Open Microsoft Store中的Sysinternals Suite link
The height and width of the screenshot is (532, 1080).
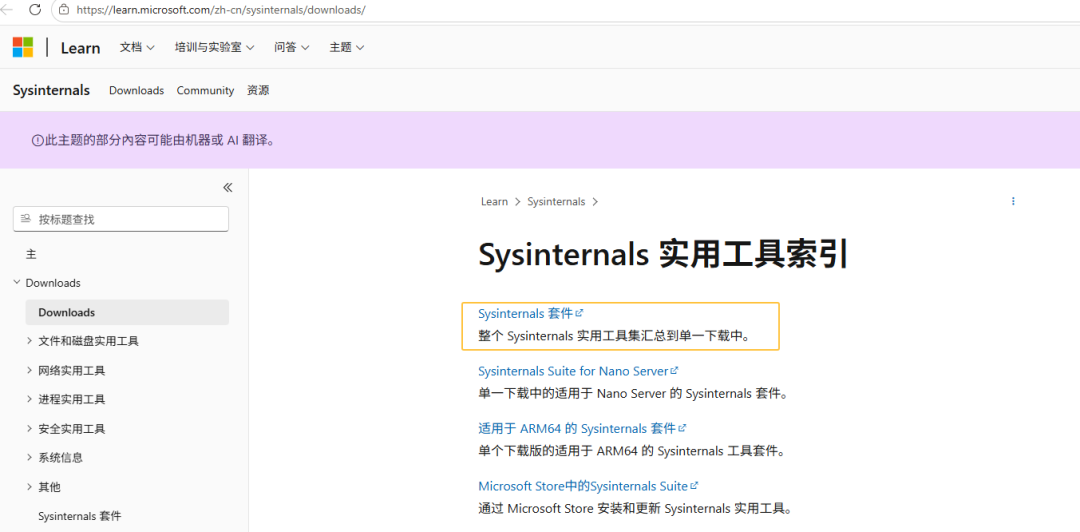[583, 486]
